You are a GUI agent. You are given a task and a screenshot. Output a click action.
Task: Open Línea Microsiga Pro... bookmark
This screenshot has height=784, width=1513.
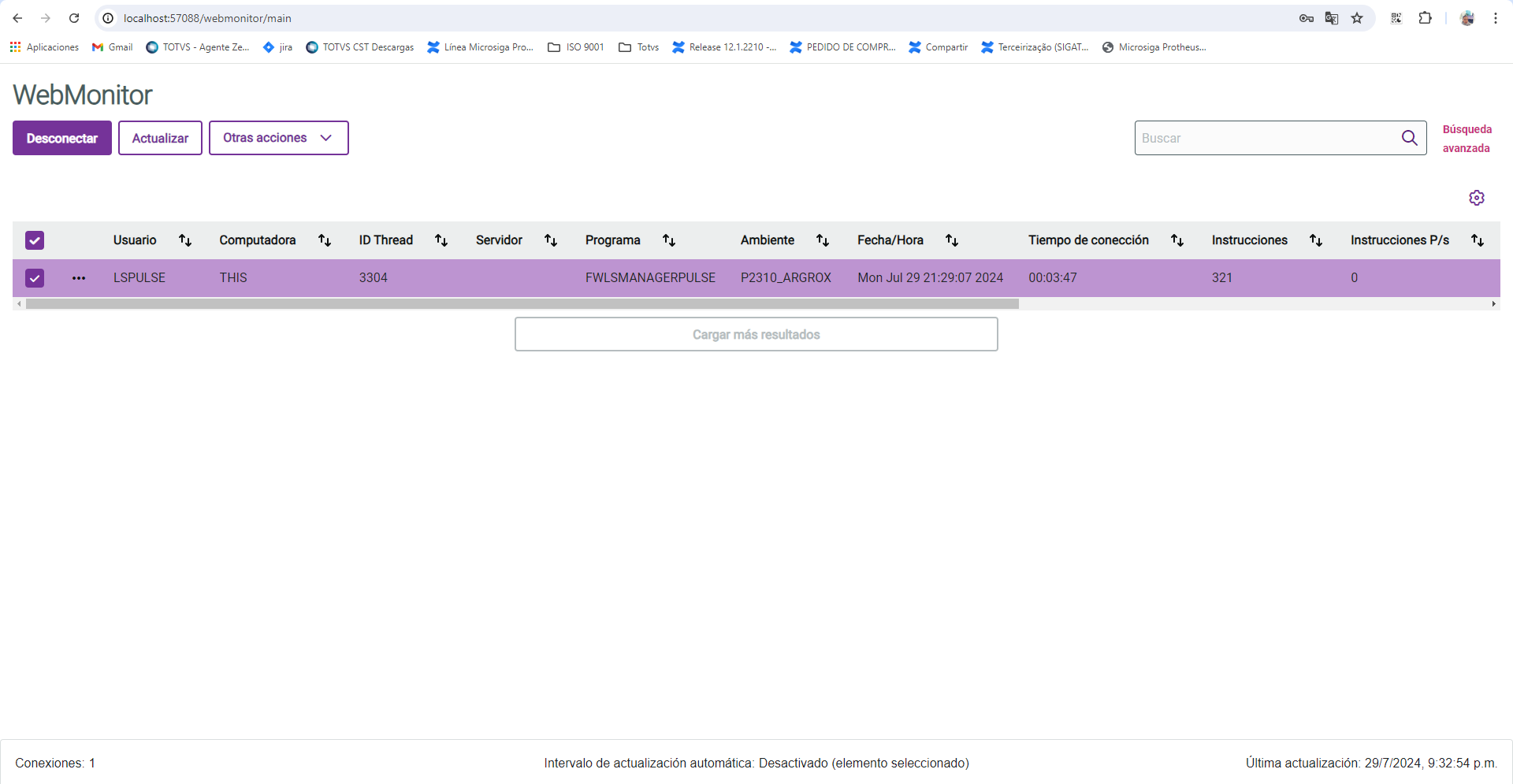click(x=480, y=47)
